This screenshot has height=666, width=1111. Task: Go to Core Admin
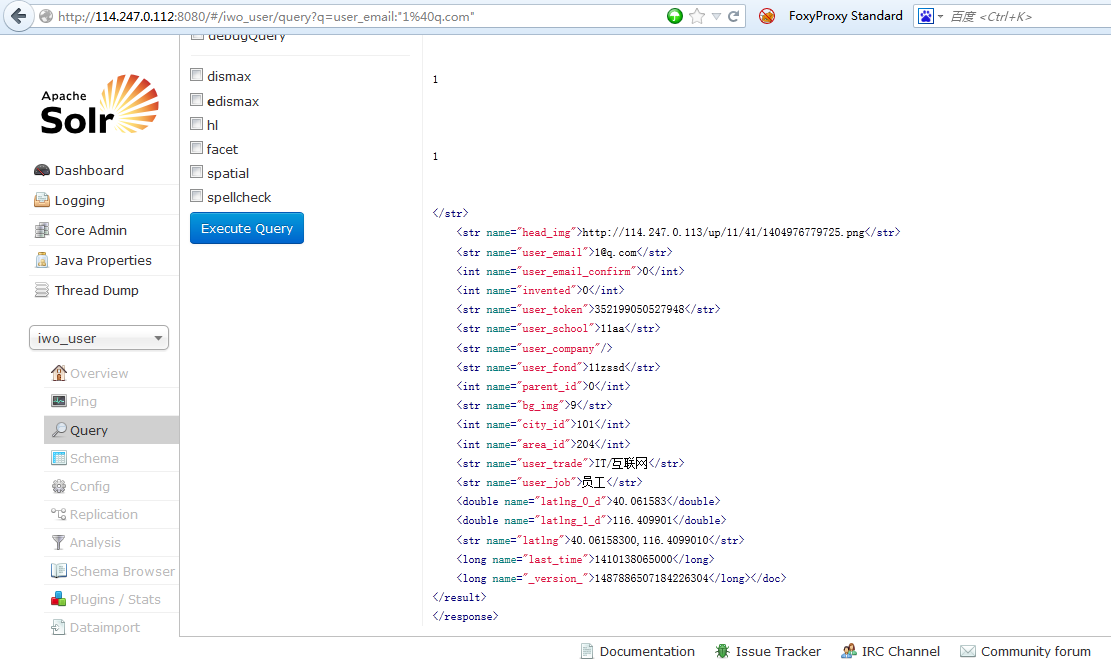(x=91, y=230)
